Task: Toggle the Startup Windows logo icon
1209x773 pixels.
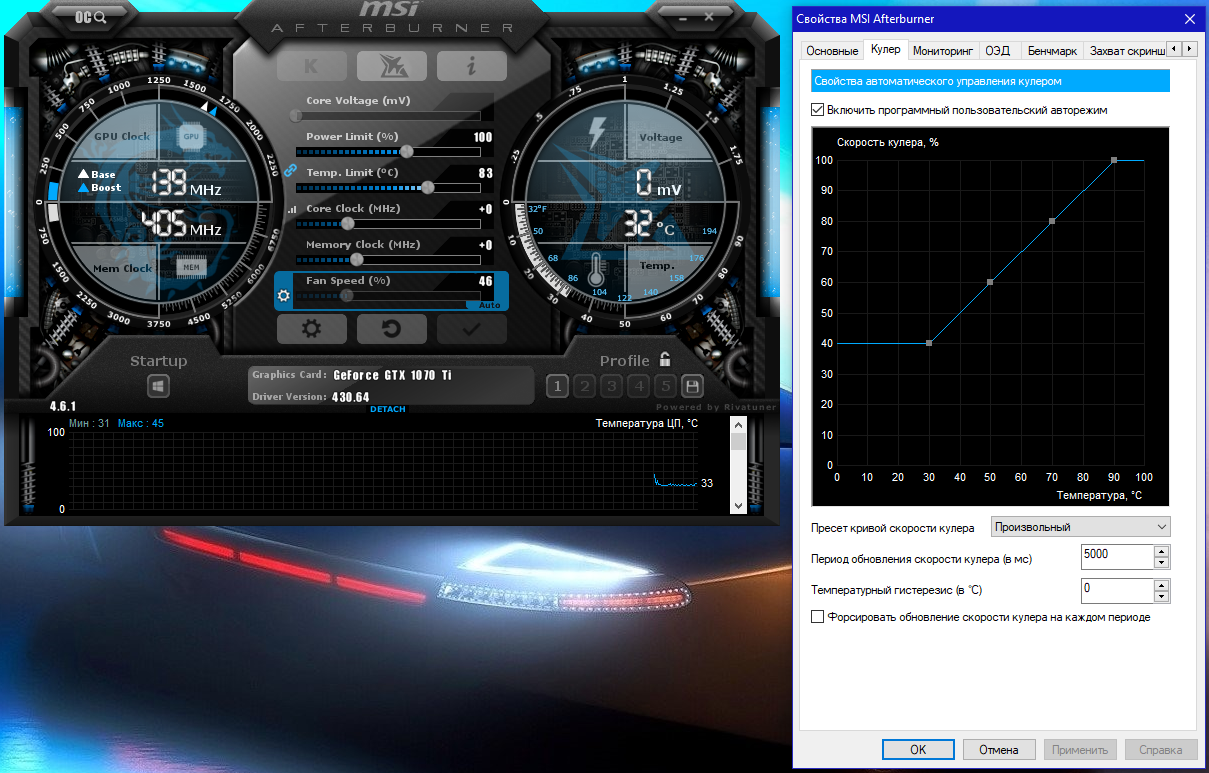Action: point(159,387)
